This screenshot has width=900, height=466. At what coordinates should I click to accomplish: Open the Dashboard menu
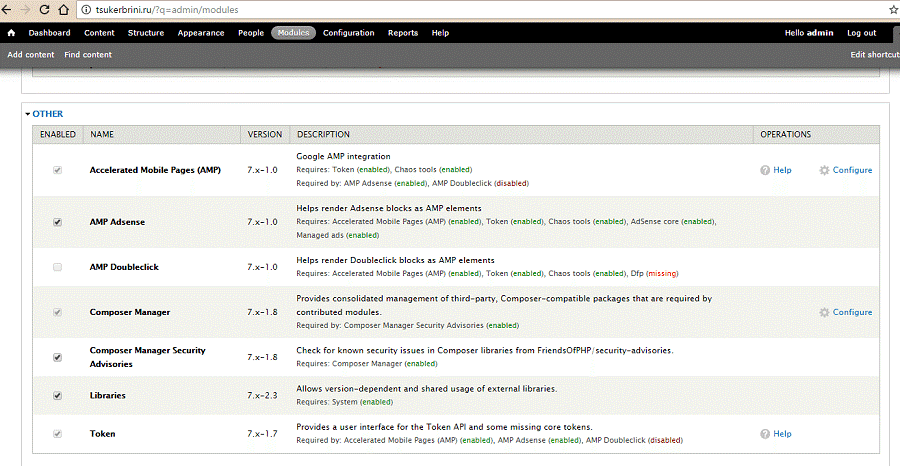click(49, 33)
